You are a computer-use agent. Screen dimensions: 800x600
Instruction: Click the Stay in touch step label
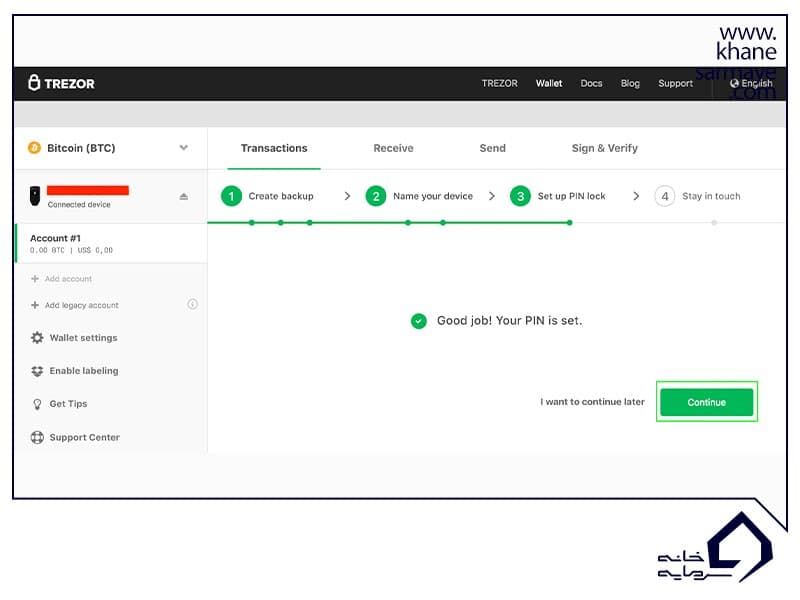(x=711, y=196)
